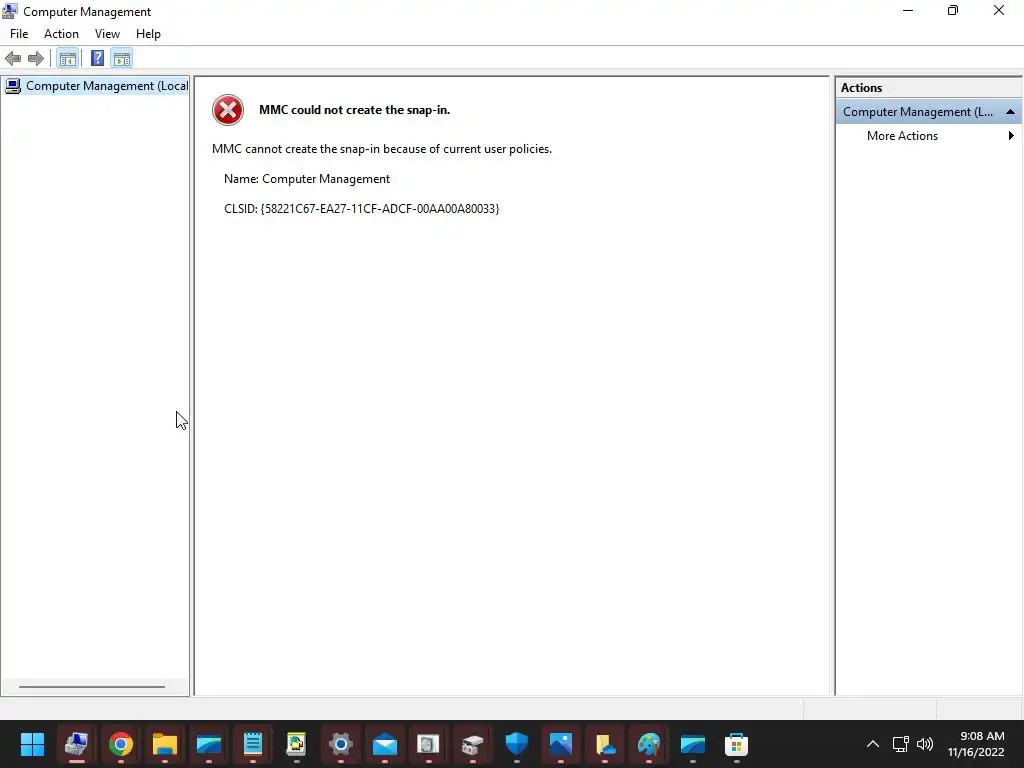Open the Paint palette taskbar icon
1024x768 pixels.
coord(648,744)
